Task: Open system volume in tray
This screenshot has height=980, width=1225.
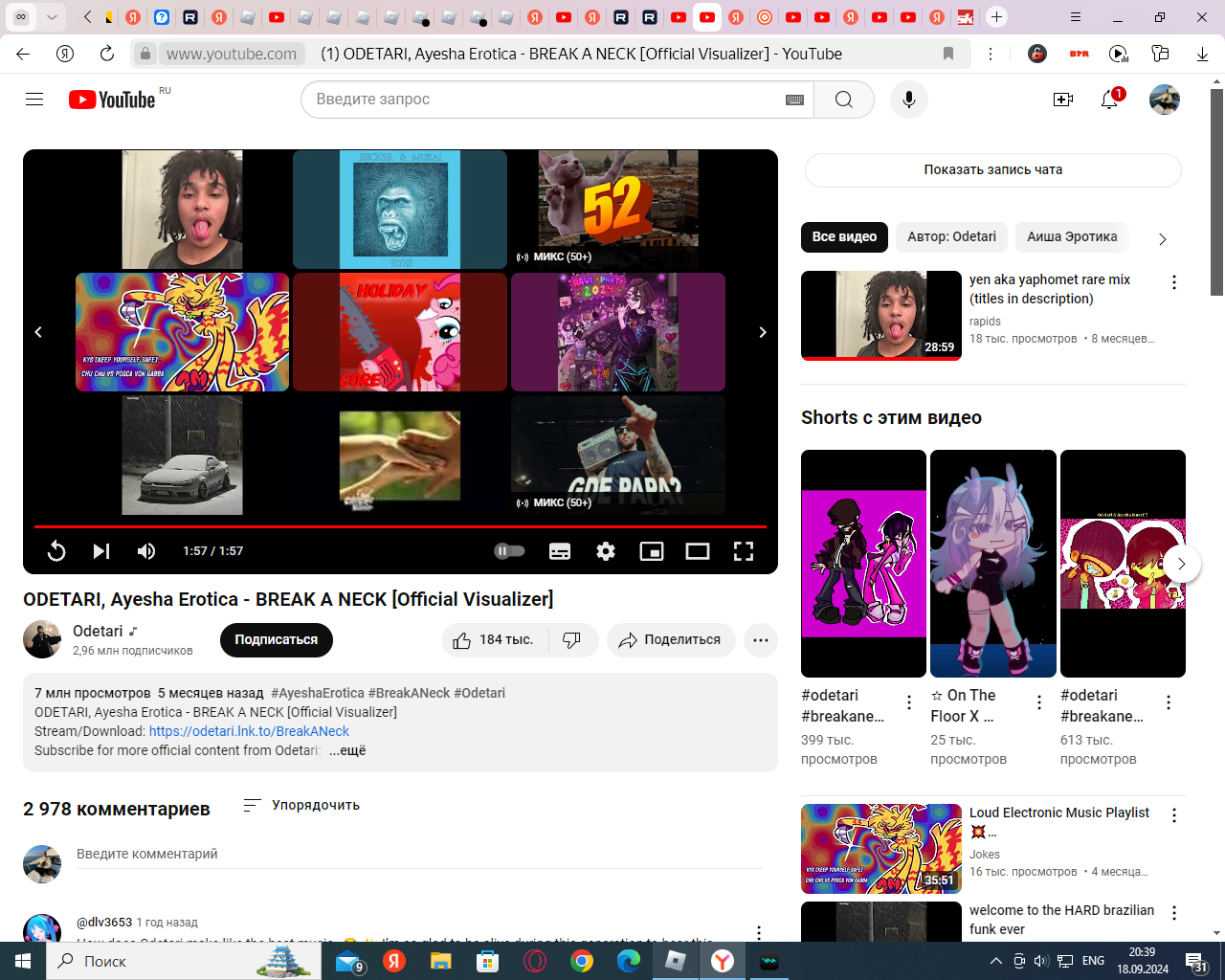Action: click(1041, 961)
